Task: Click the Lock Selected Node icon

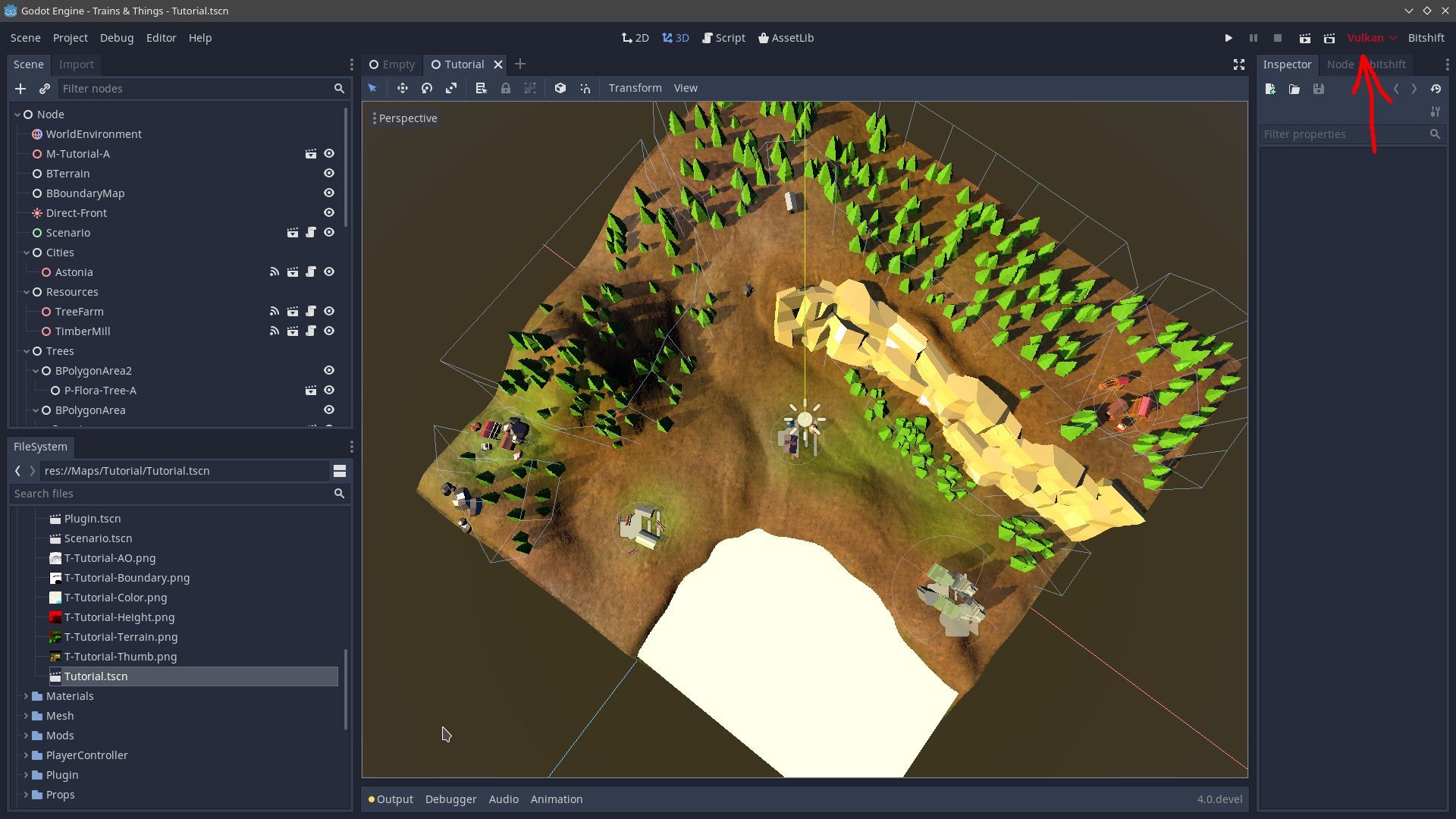Action: coord(505,88)
